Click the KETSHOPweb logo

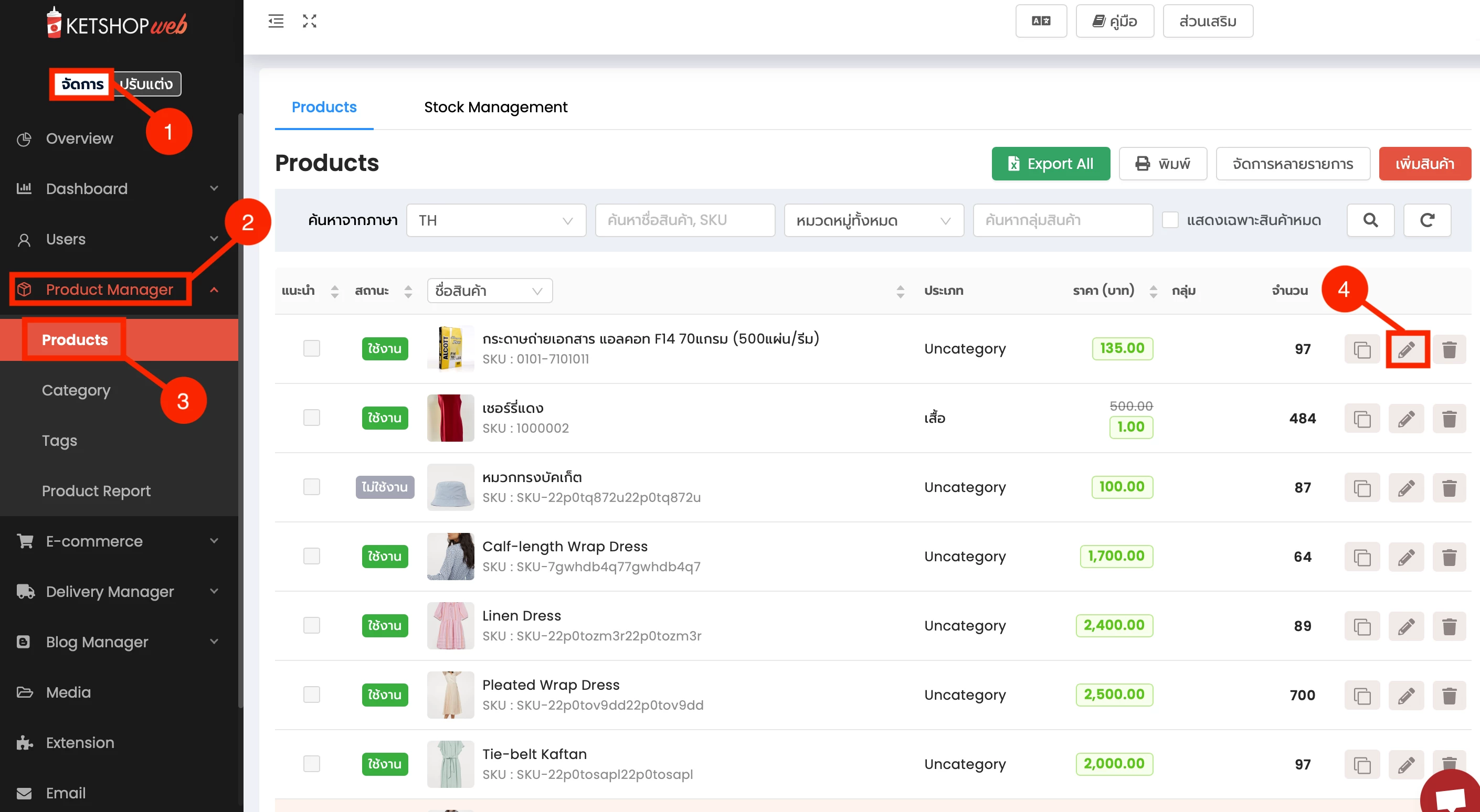(117, 24)
